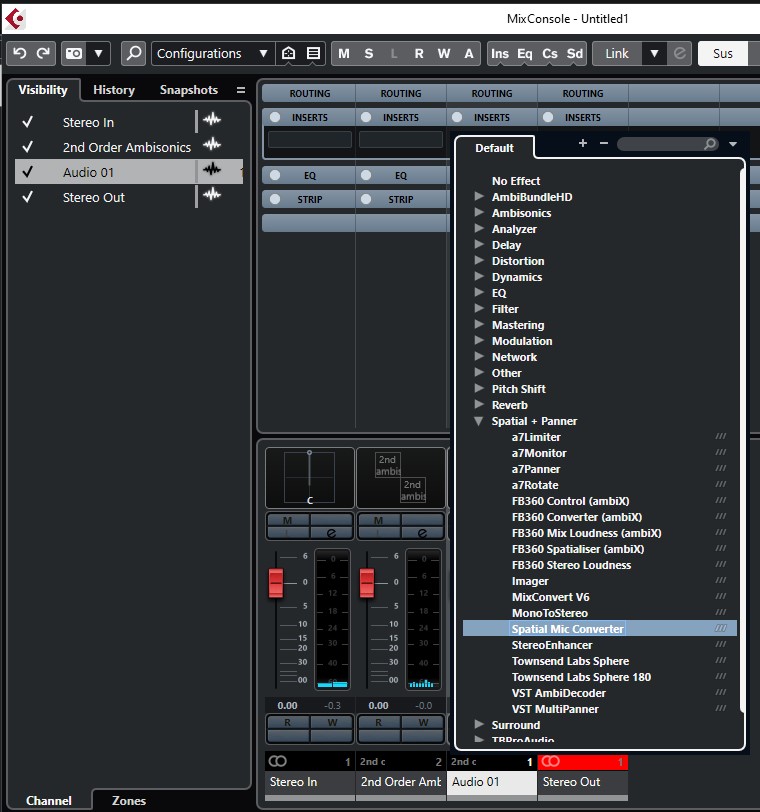Image resolution: width=760 pixels, height=812 pixels.
Task: Open plugin collections dropdown arrow
Action: pos(733,144)
